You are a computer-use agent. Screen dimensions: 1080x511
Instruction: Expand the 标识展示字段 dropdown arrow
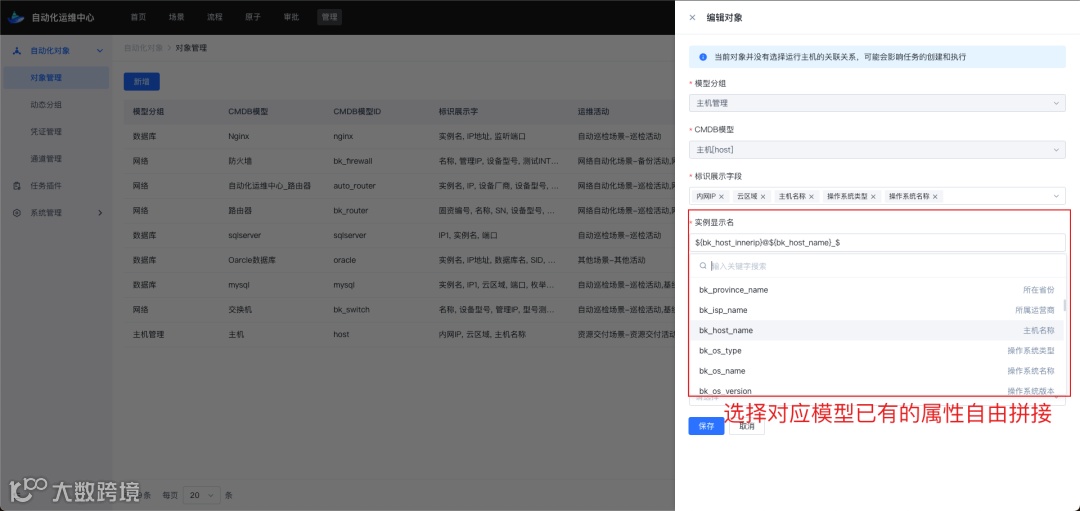point(1056,197)
